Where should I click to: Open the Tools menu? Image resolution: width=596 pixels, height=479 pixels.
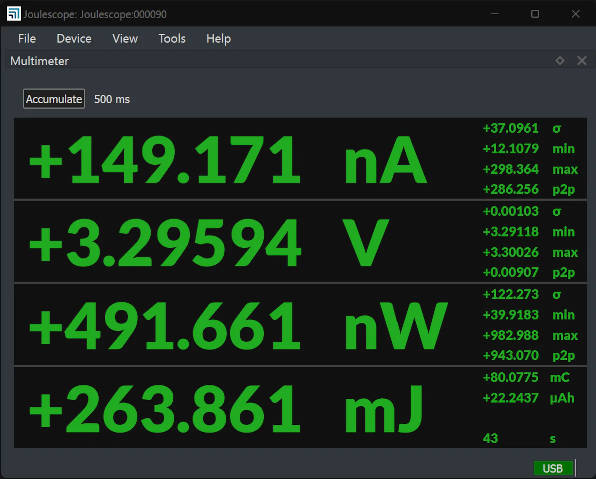pyautogui.click(x=172, y=38)
